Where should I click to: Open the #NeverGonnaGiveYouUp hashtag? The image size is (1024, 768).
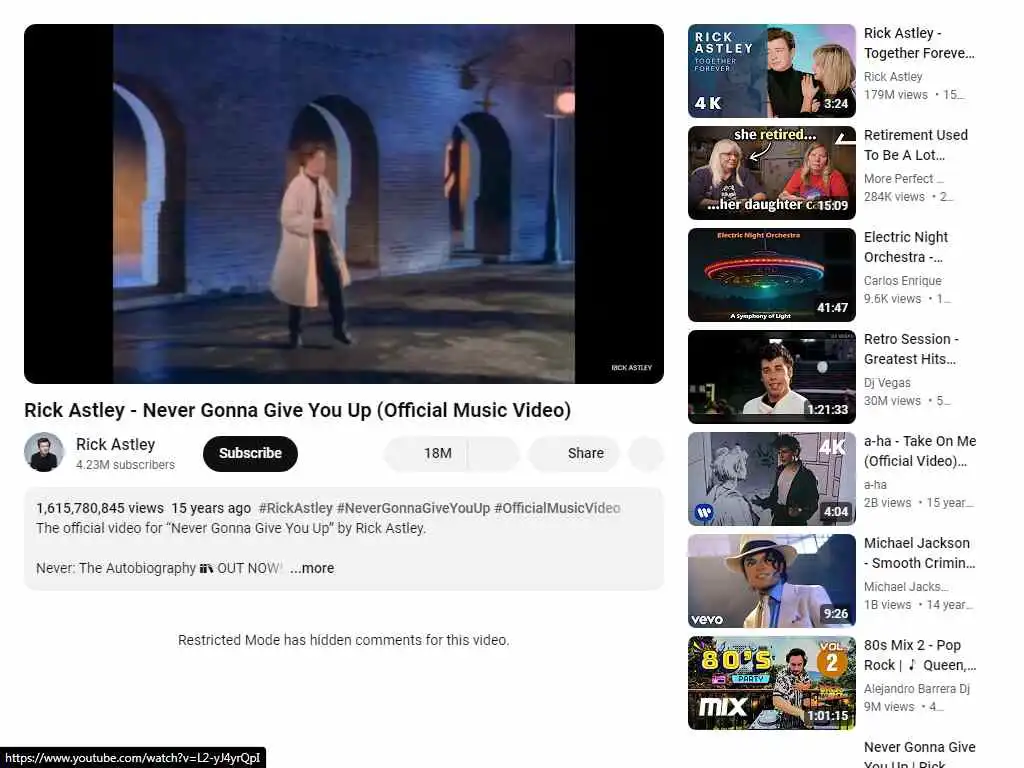click(413, 508)
